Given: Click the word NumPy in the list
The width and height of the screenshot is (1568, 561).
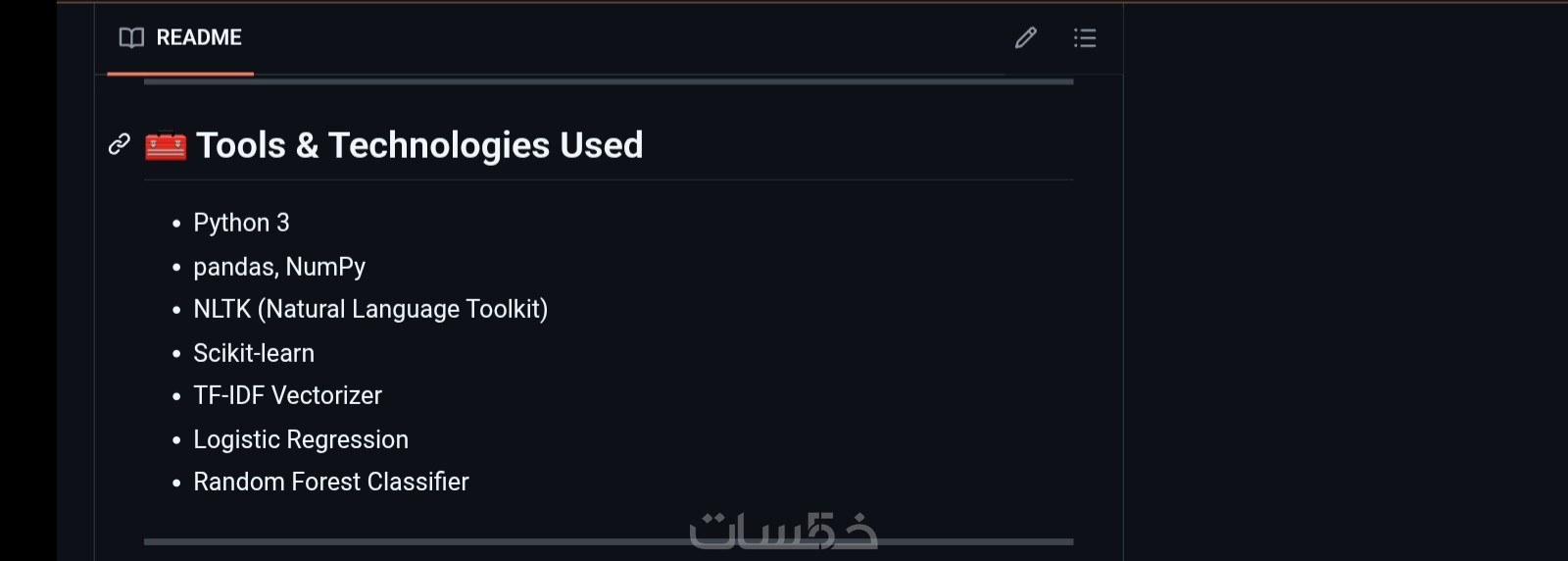Looking at the screenshot, I should coord(325,267).
